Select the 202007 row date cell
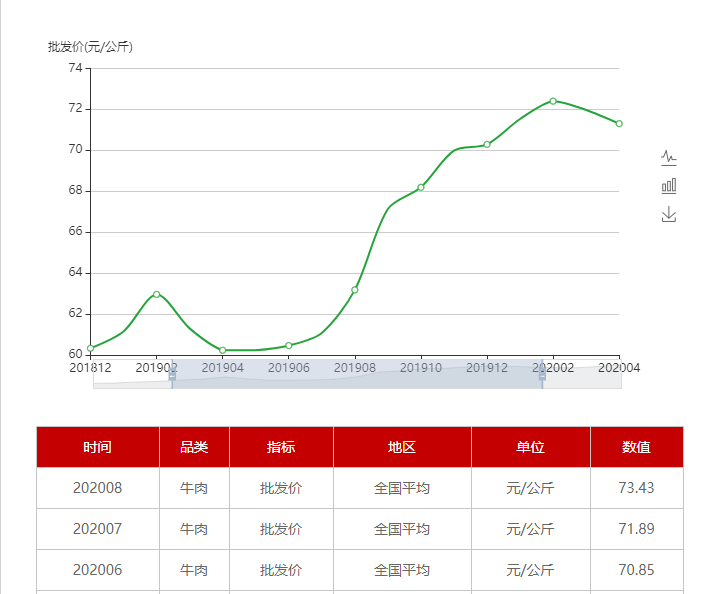The height and width of the screenshot is (594, 701). click(98, 529)
